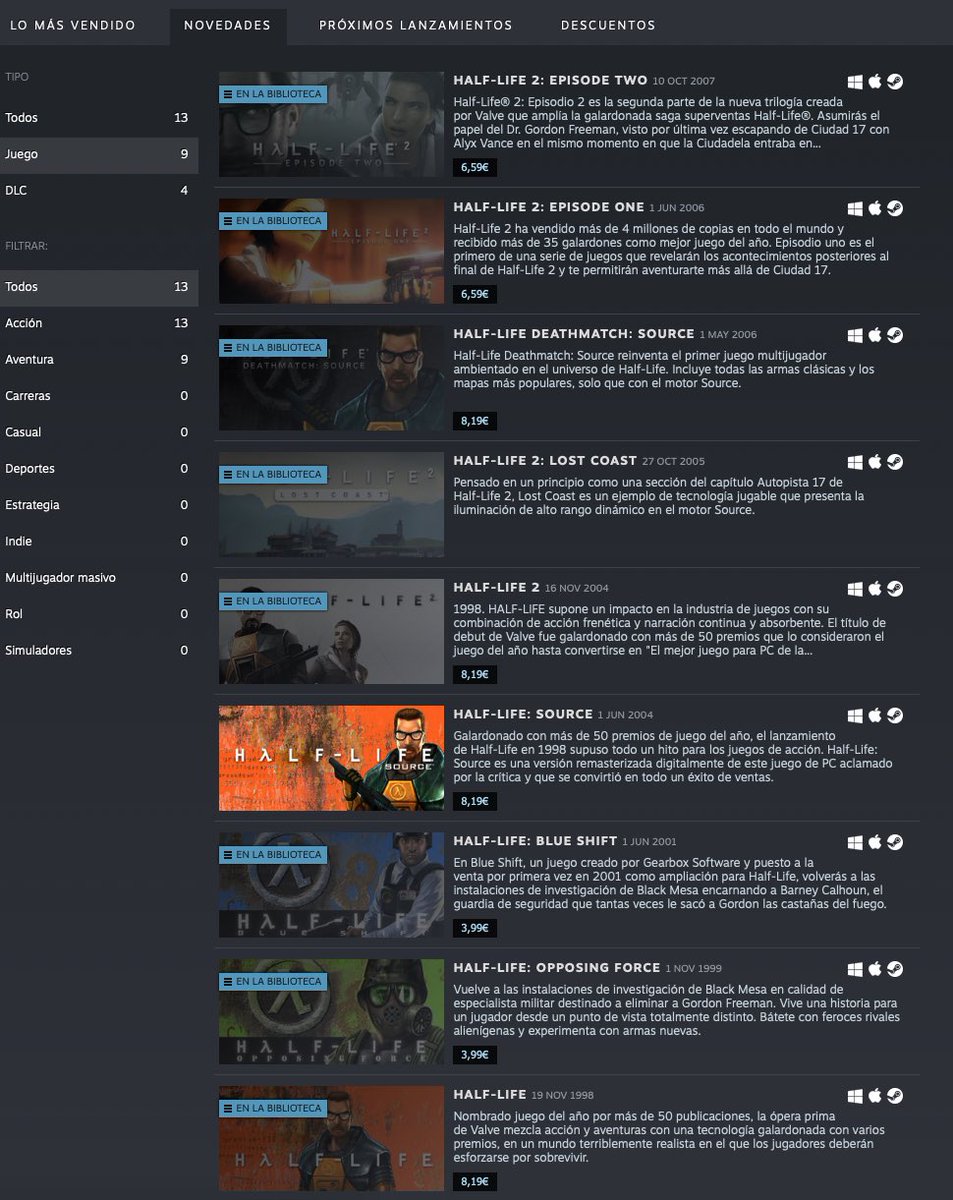The image size is (953, 1200).
Task: Click En la biblioteca badge on Opposing Force
Action: 273,982
